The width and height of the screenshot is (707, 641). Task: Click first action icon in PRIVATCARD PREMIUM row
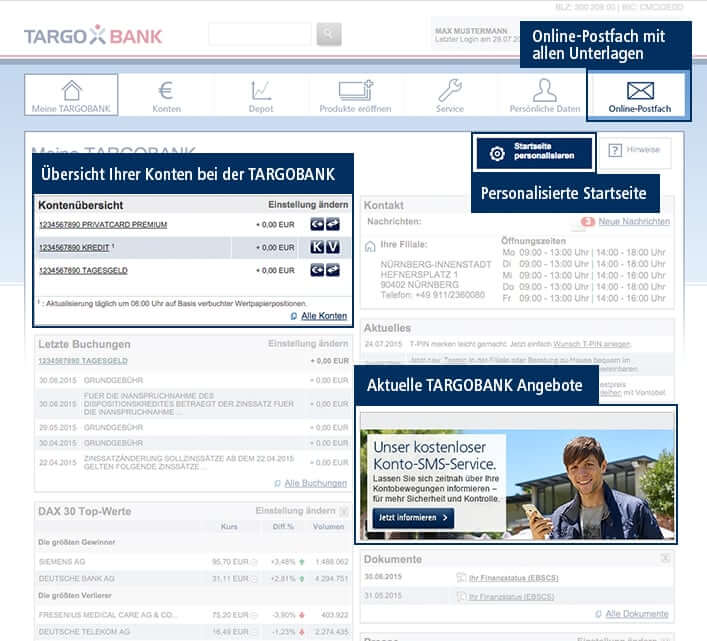pos(317,224)
